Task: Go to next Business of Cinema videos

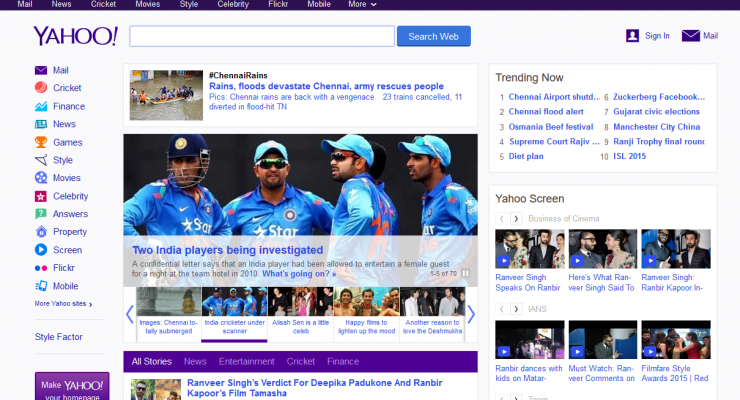Action: pyautogui.click(x=516, y=218)
